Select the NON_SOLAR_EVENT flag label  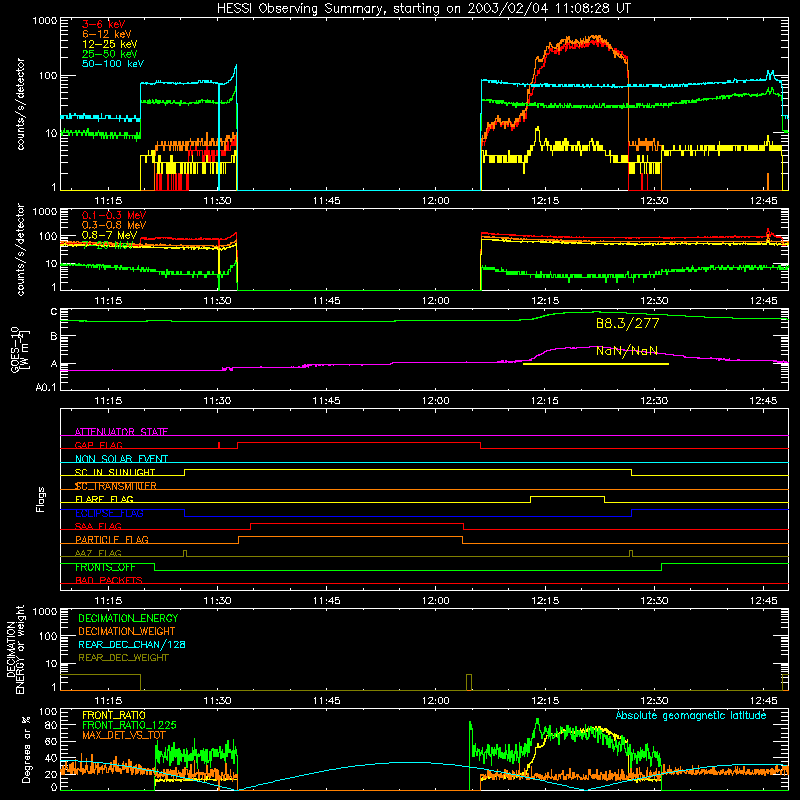tap(121, 459)
